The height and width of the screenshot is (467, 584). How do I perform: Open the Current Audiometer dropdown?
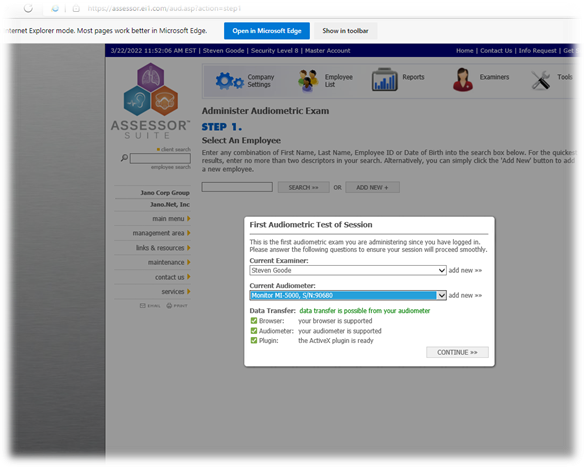pos(348,295)
